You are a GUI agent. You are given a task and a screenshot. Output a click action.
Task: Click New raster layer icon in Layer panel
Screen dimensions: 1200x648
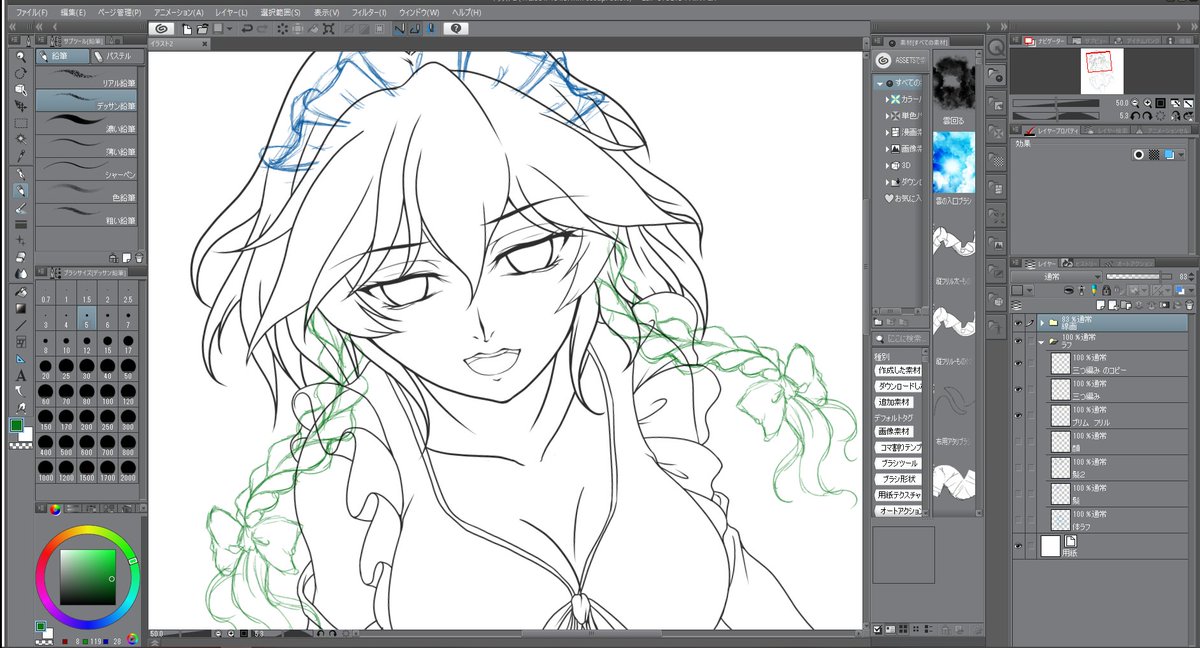[1099, 304]
